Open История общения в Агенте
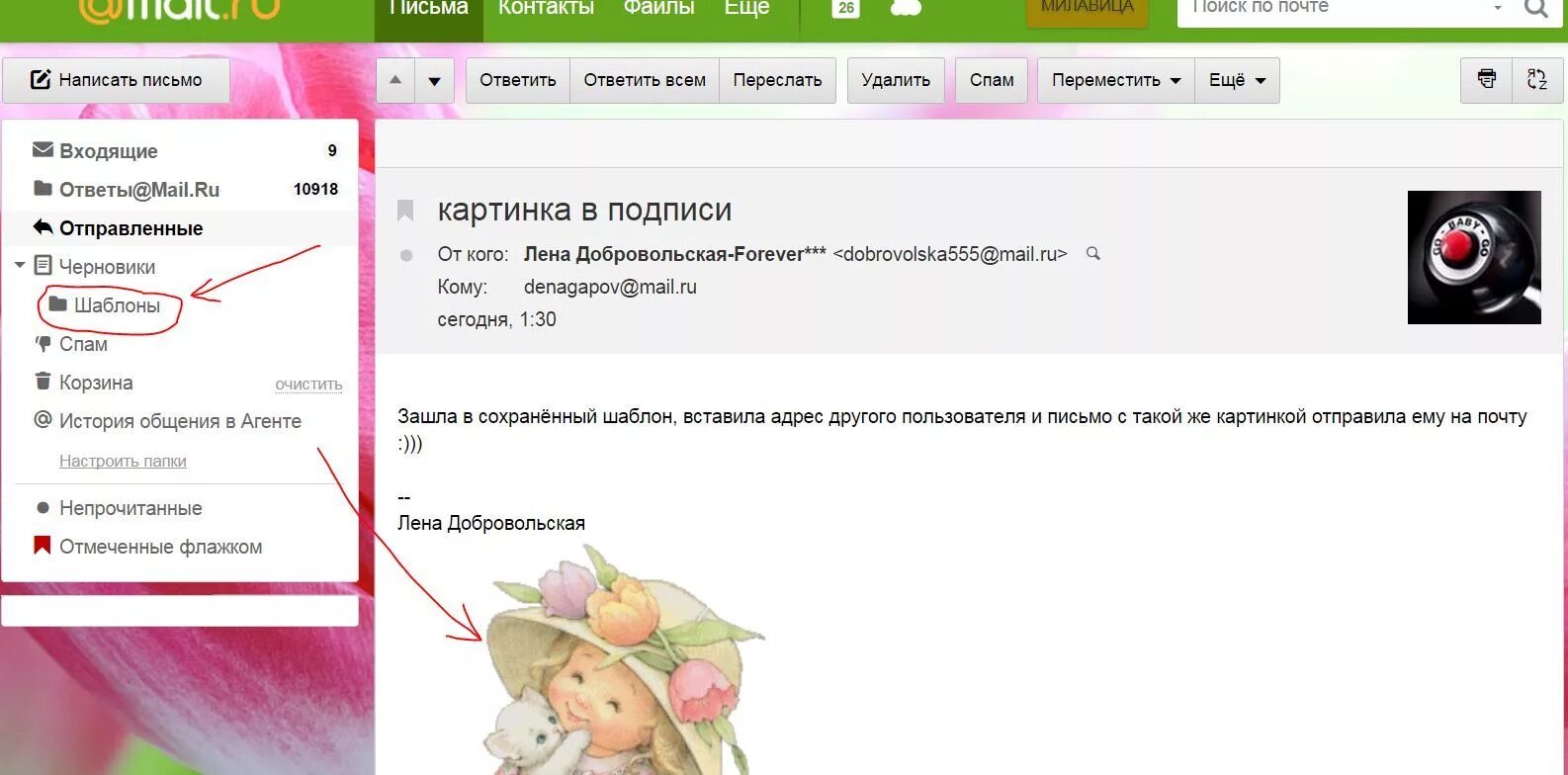 (180, 421)
